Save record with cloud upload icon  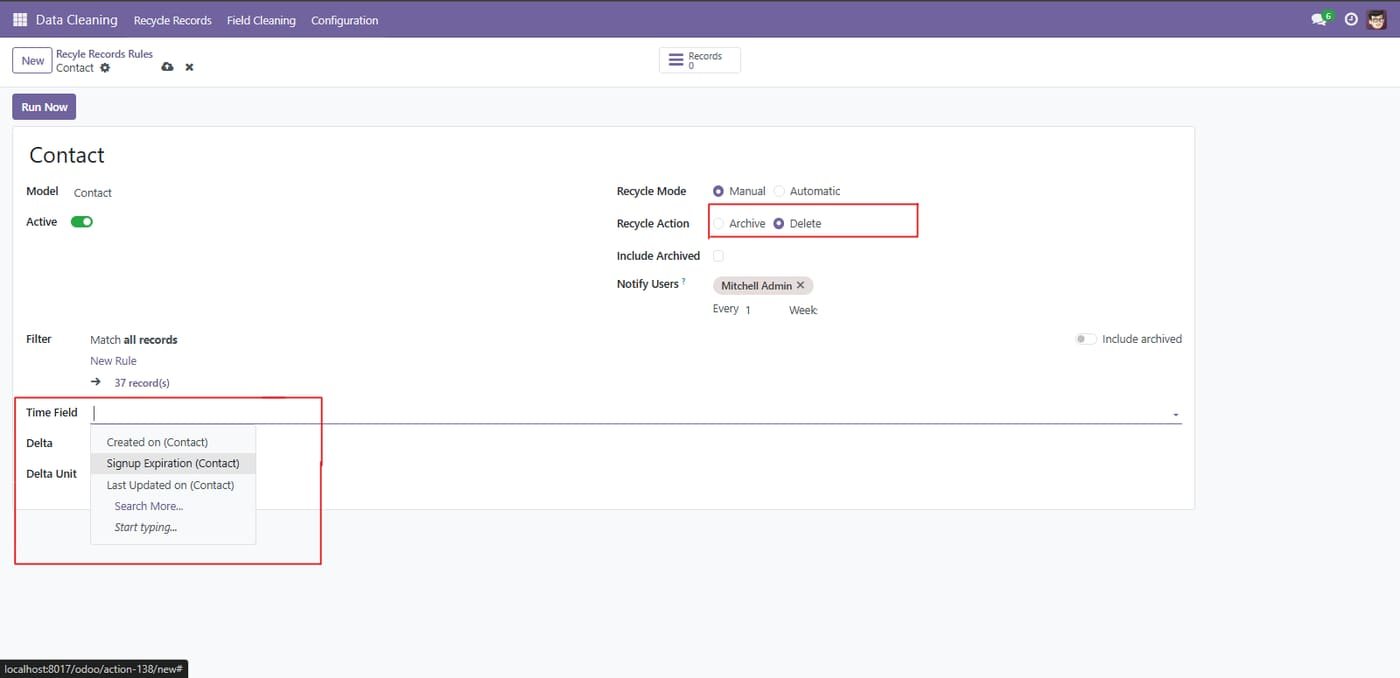point(167,67)
